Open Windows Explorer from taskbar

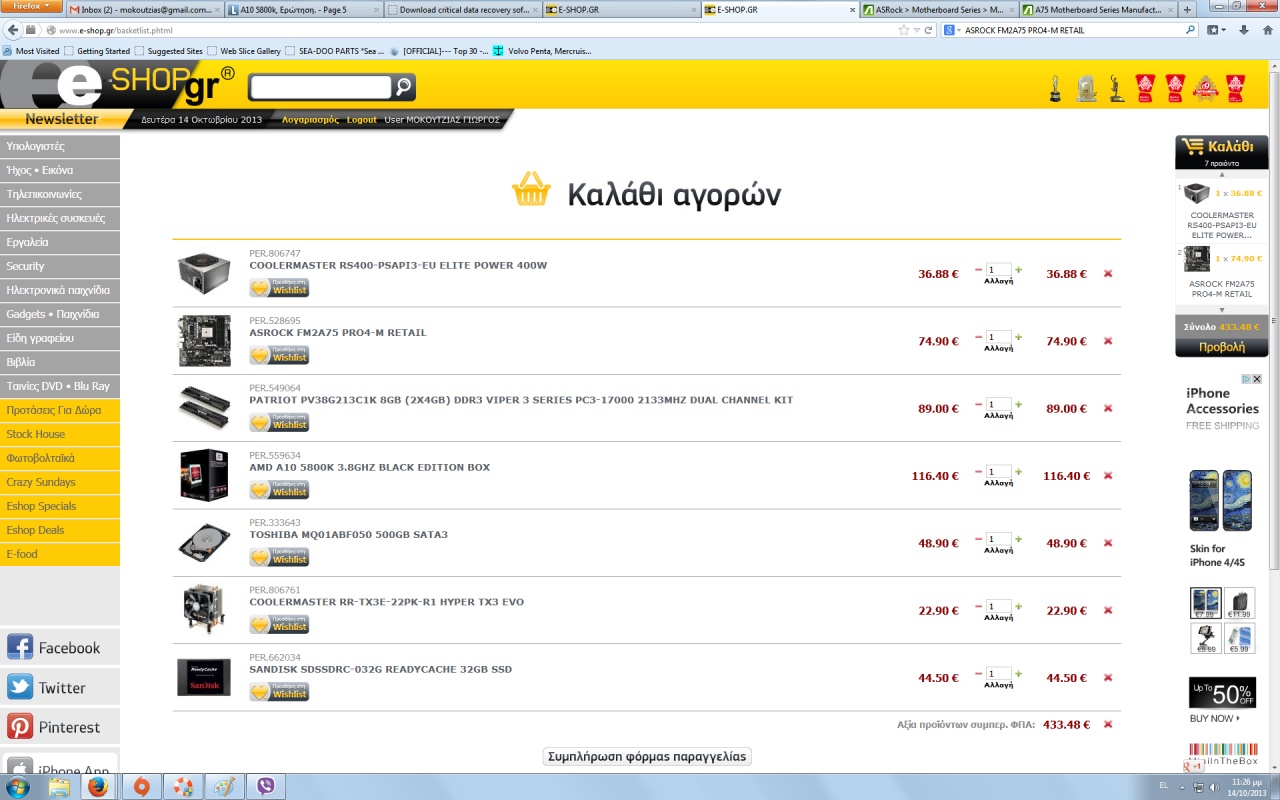coord(59,786)
